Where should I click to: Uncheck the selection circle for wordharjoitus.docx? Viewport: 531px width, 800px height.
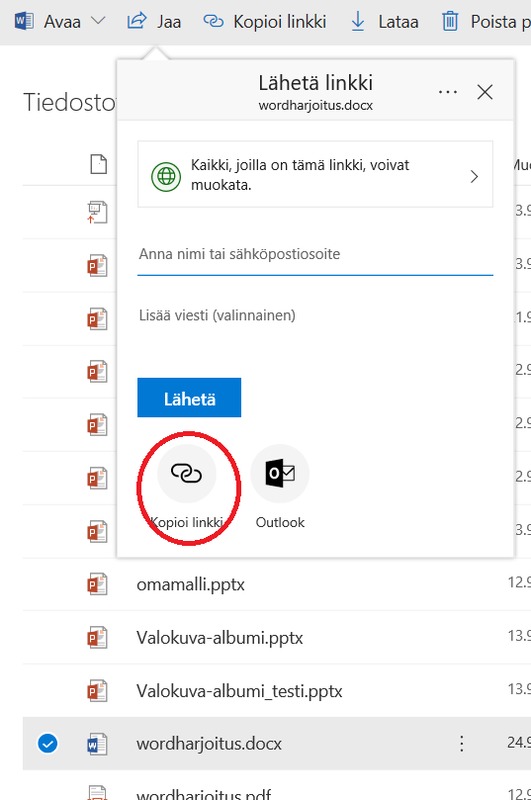click(47, 743)
